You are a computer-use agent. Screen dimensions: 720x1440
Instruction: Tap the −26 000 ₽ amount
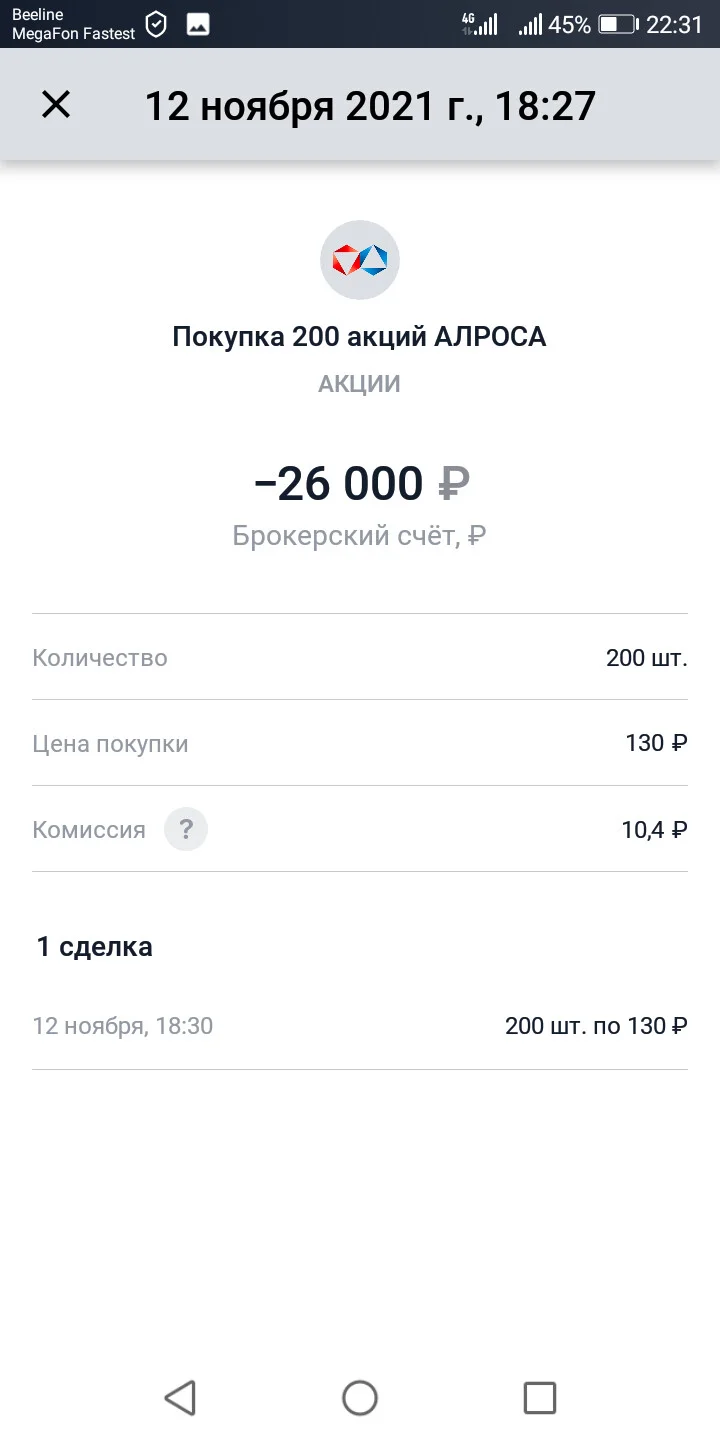tap(361, 484)
